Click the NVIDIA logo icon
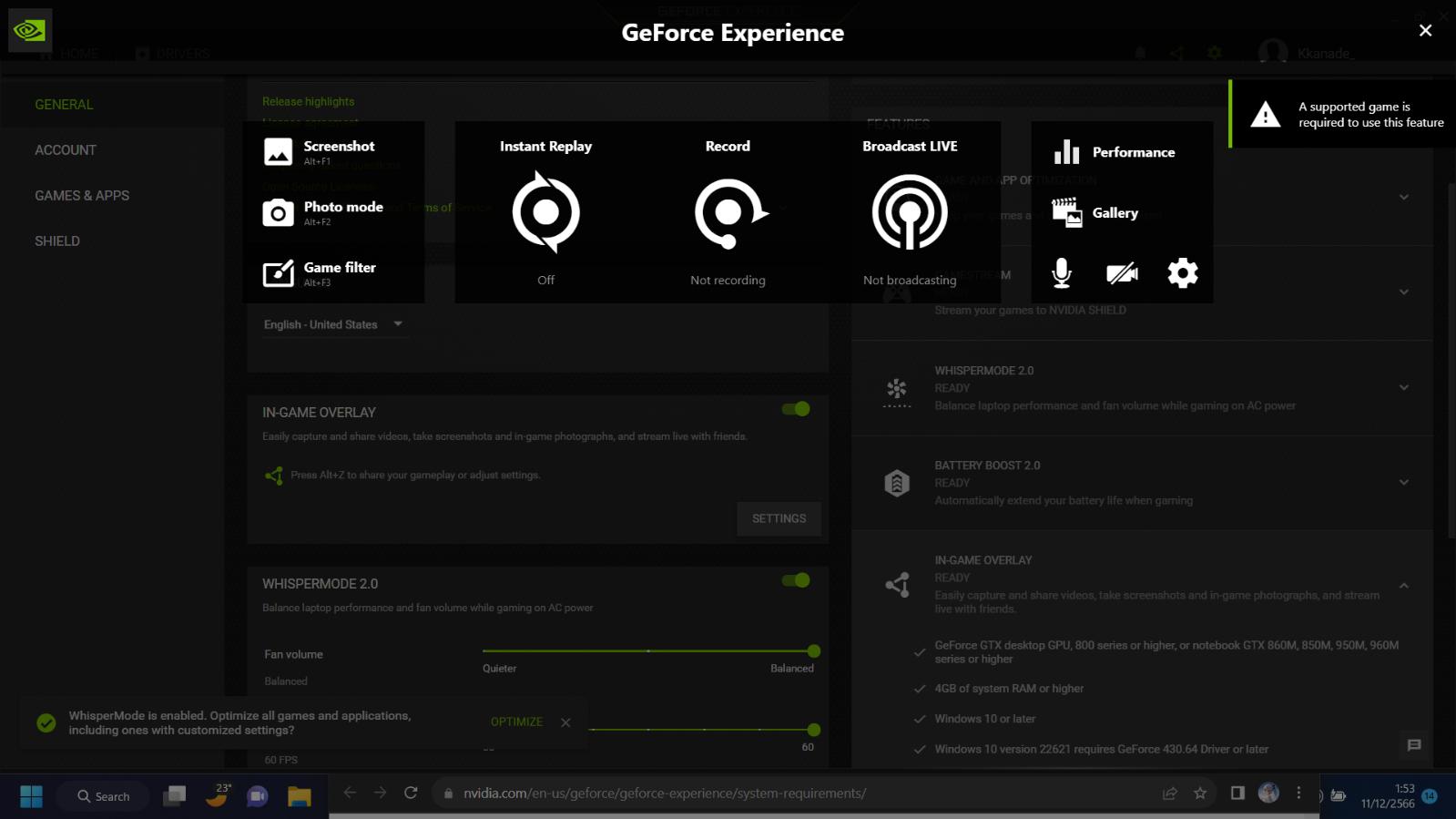Image resolution: width=1456 pixels, height=819 pixels. [30, 30]
